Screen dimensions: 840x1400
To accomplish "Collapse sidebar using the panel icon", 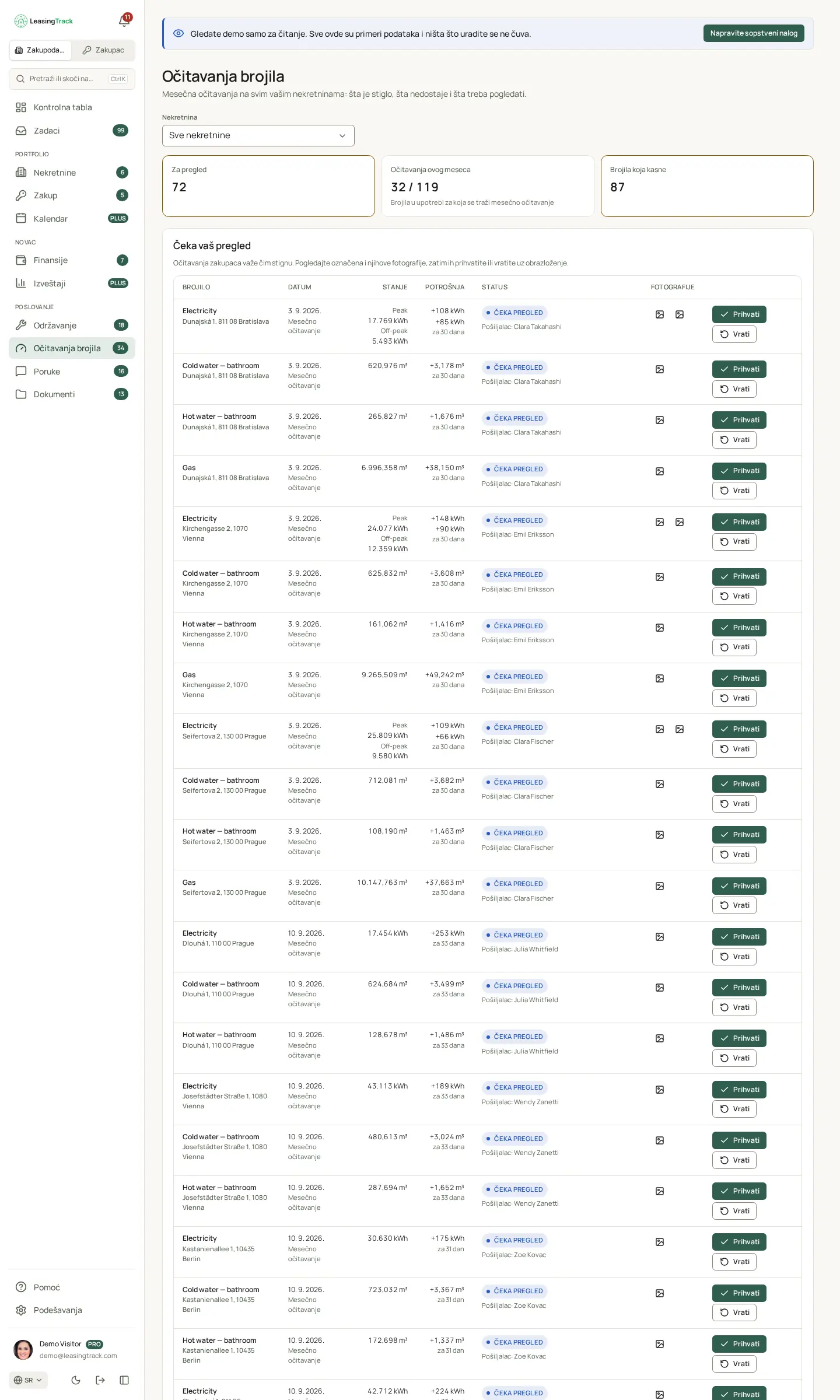I will [124, 1380].
